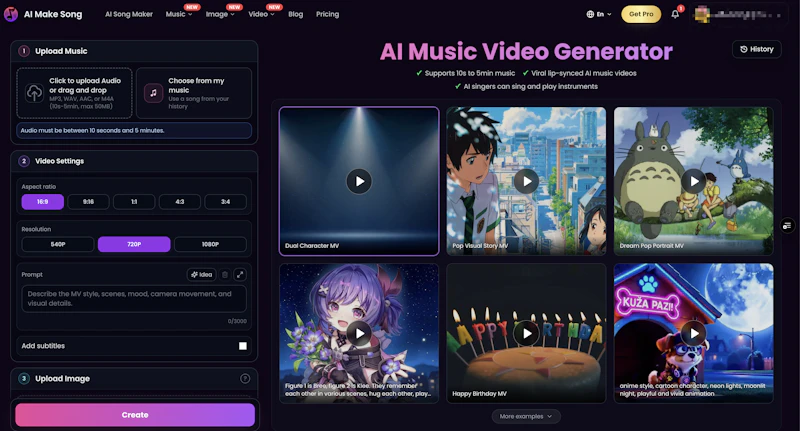Click the Upload Image section header
This screenshot has width=800, height=431.
134,378
